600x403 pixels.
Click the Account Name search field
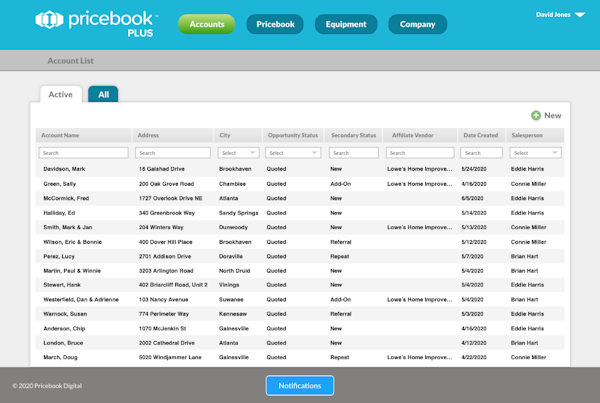pyautogui.click(x=84, y=153)
